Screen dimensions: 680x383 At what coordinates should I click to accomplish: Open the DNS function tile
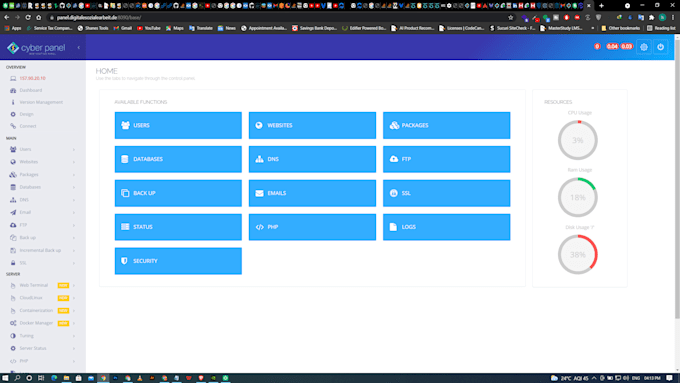(312, 159)
